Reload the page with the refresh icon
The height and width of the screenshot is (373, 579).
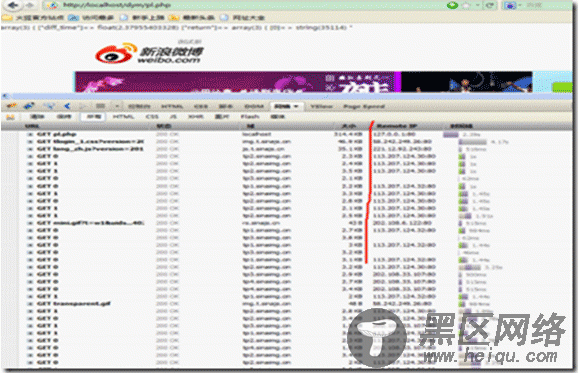coord(490,5)
